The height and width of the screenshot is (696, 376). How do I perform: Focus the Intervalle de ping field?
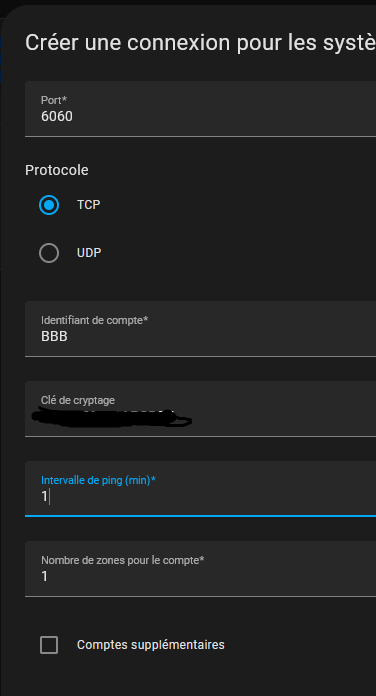coord(200,489)
